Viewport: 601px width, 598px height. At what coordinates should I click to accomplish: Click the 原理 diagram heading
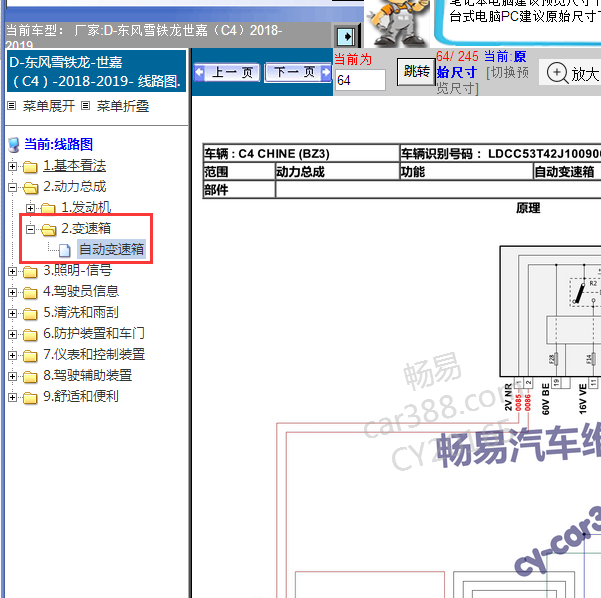coord(528,208)
